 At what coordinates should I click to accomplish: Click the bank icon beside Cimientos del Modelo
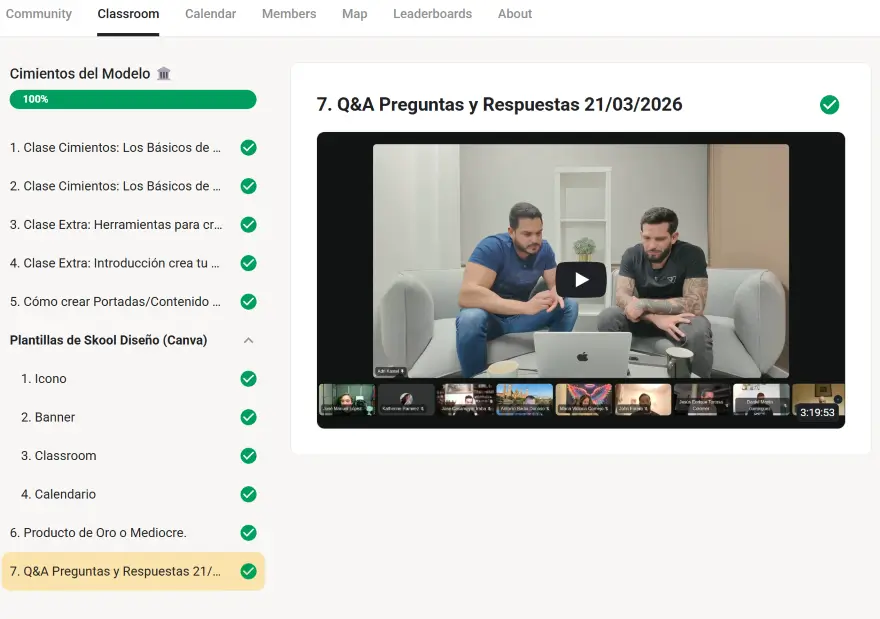(164, 74)
